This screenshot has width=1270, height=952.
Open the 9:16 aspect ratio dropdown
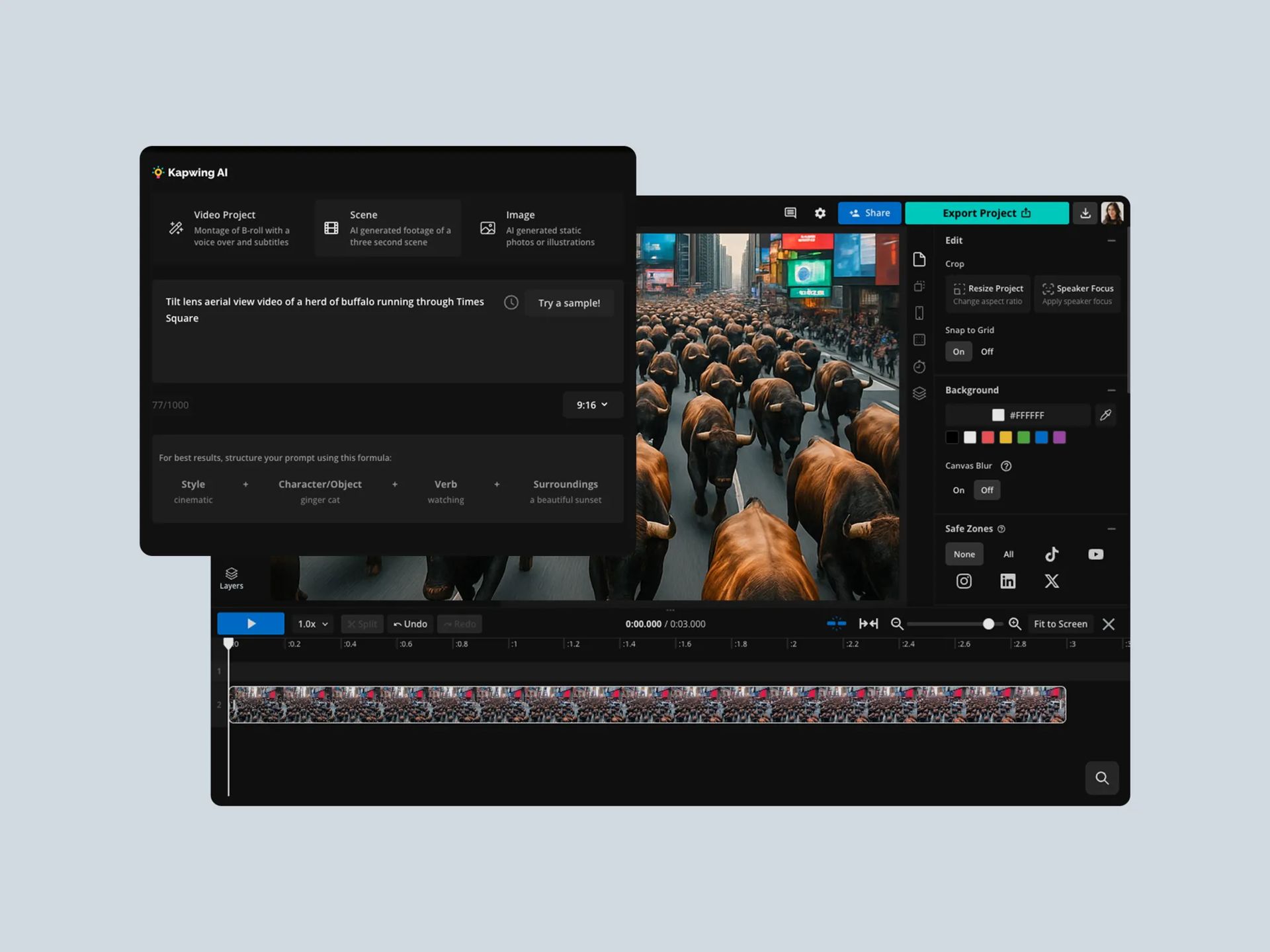[592, 405]
